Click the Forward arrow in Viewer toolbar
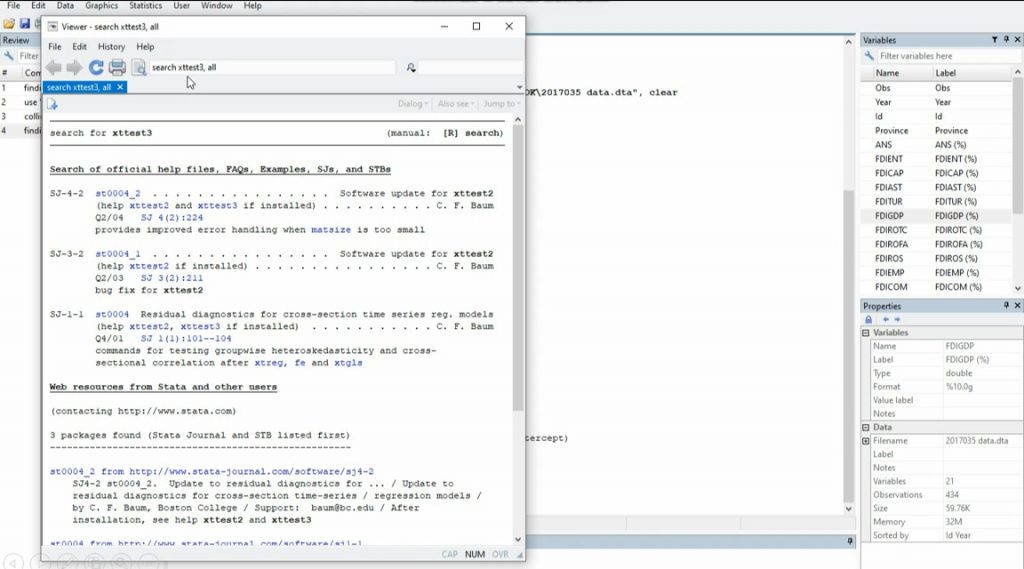This screenshot has height=569, width=1024. click(x=74, y=68)
